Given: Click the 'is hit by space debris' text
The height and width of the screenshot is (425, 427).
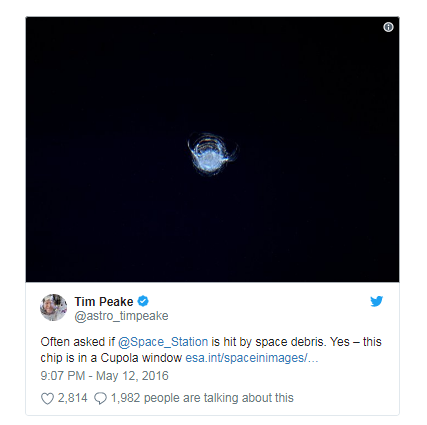Looking at the screenshot, I should [x=269, y=342].
